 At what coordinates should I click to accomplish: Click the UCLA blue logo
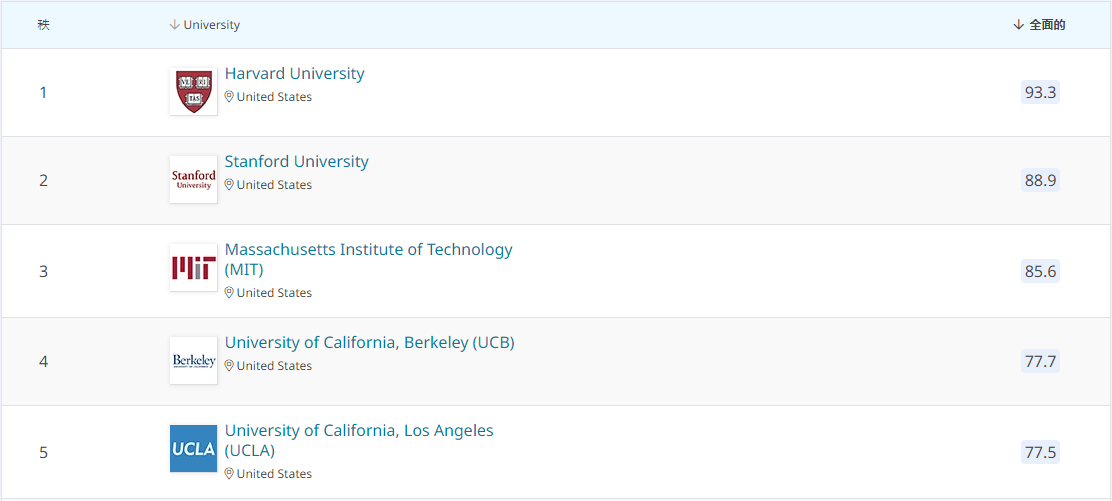194,448
